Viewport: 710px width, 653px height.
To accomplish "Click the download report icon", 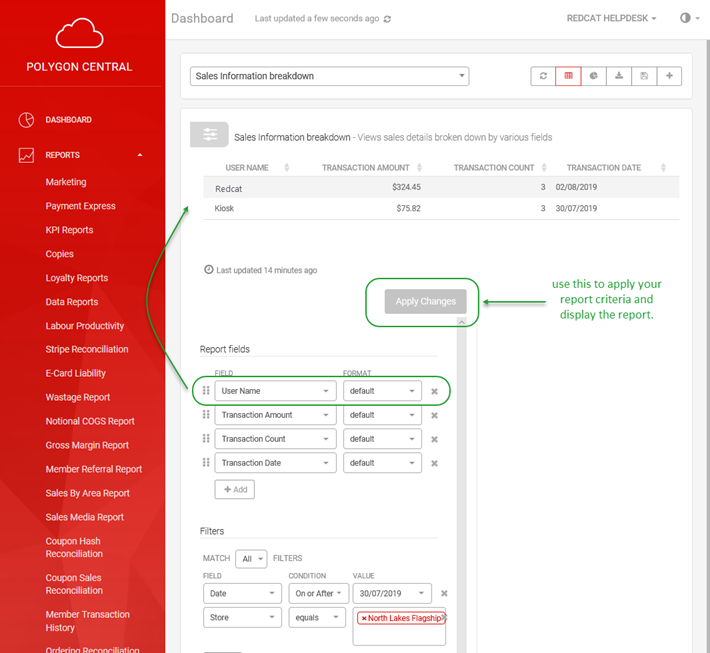I will (x=619, y=76).
